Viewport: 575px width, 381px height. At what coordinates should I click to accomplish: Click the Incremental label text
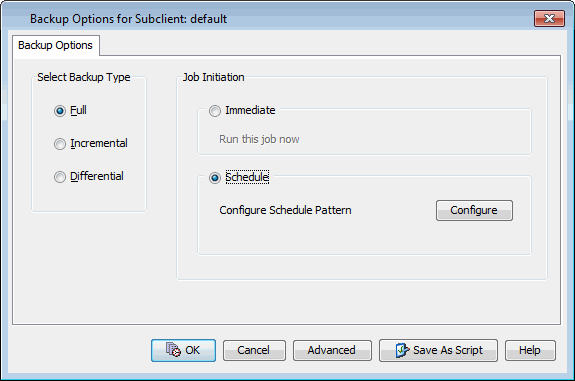pos(99,143)
